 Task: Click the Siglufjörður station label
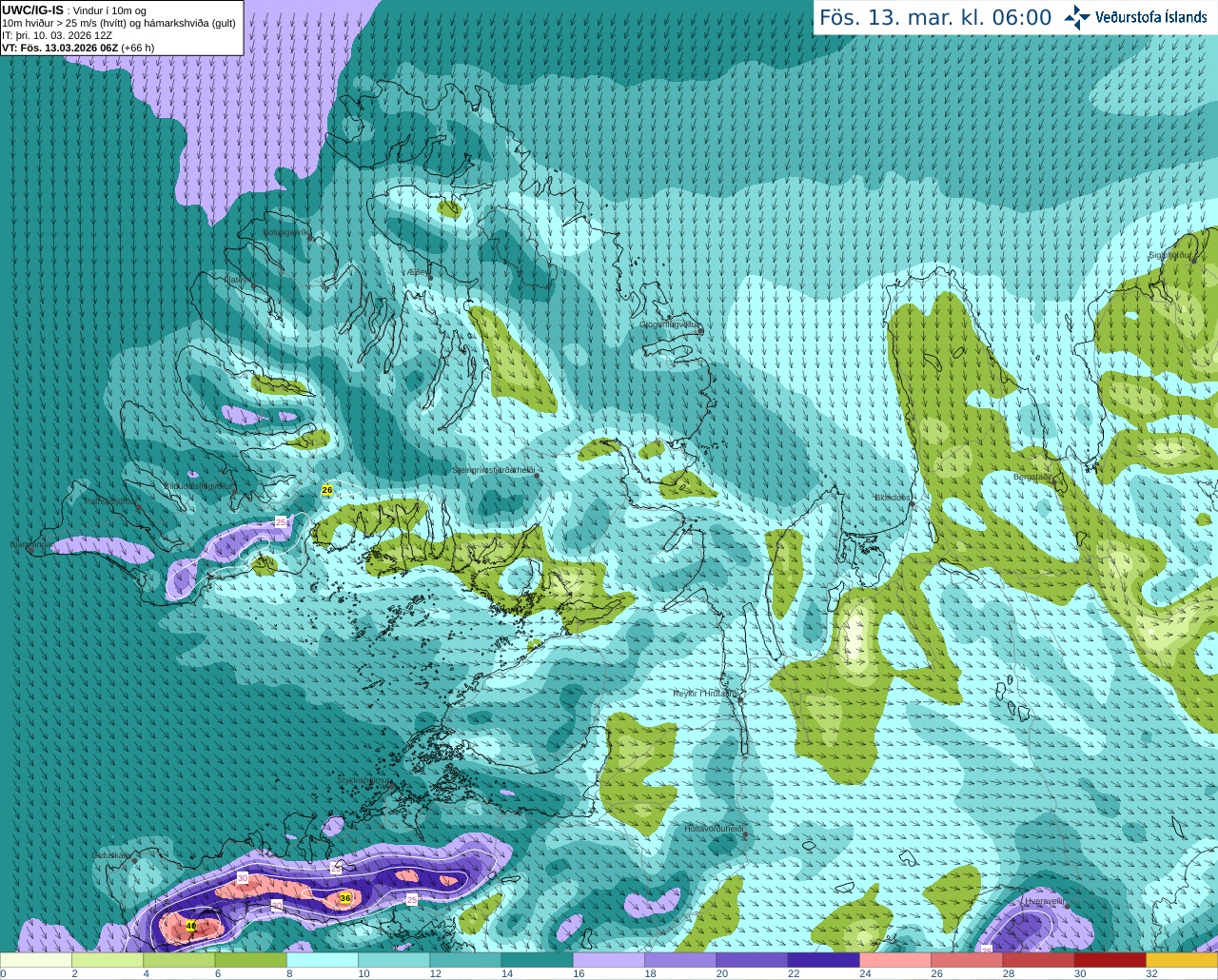click(x=1170, y=255)
